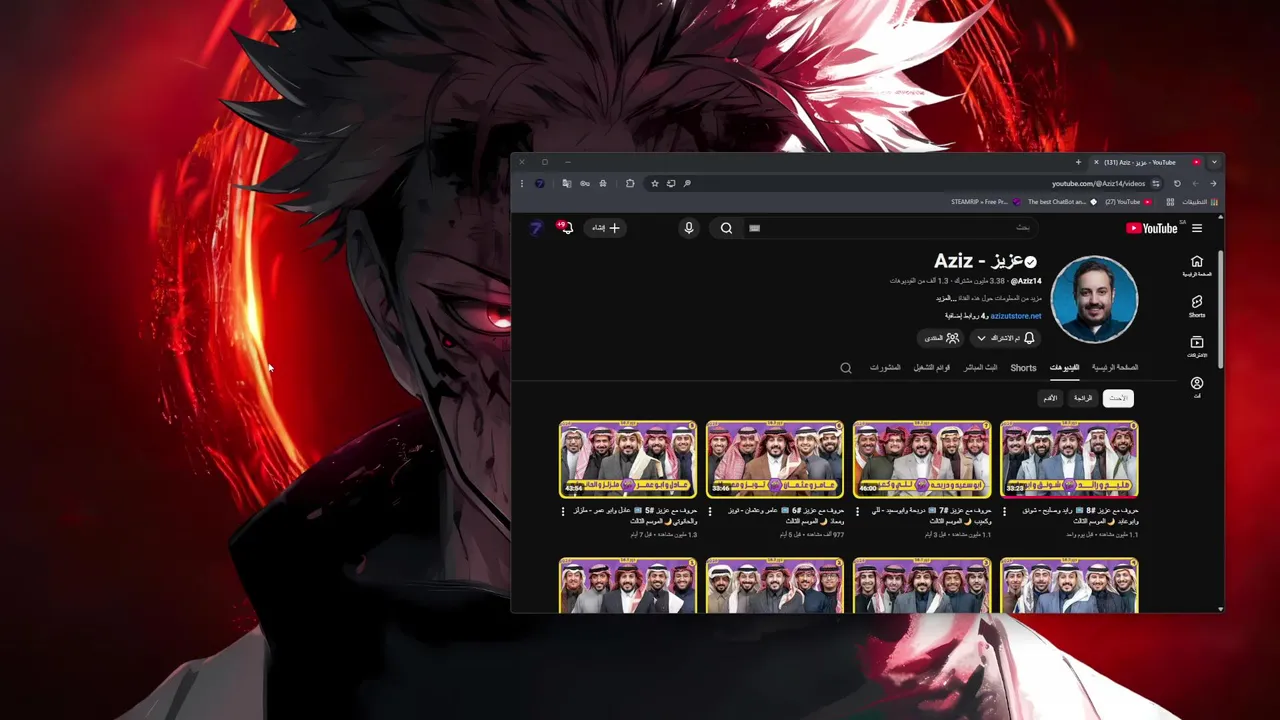Click the search magnifier button in YouTube

[727, 228]
